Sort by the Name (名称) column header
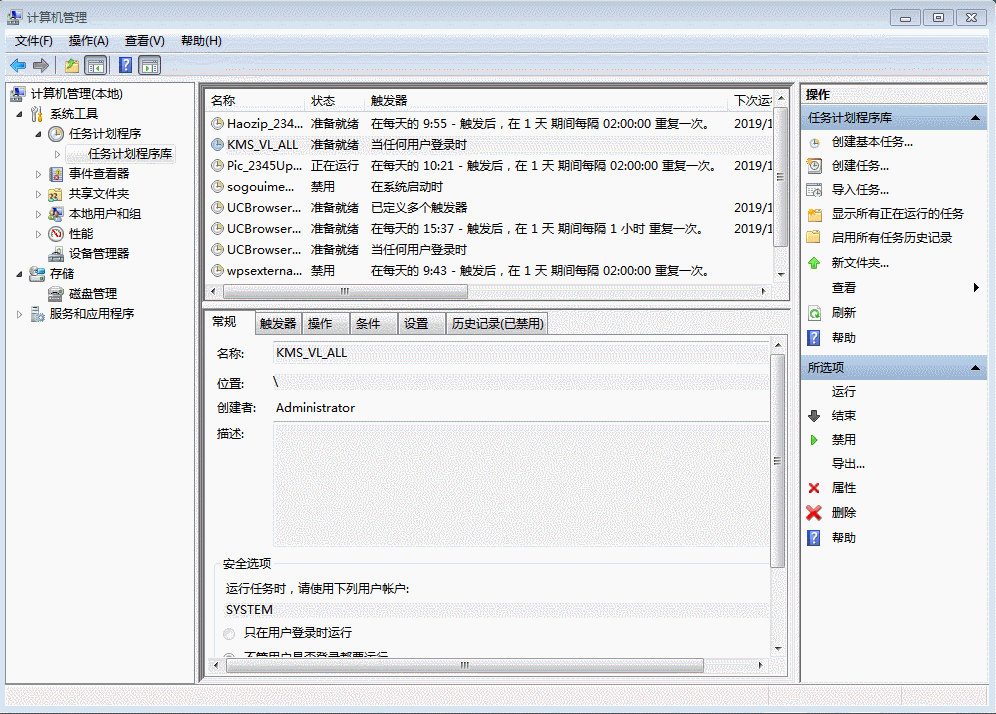 pos(256,100)
